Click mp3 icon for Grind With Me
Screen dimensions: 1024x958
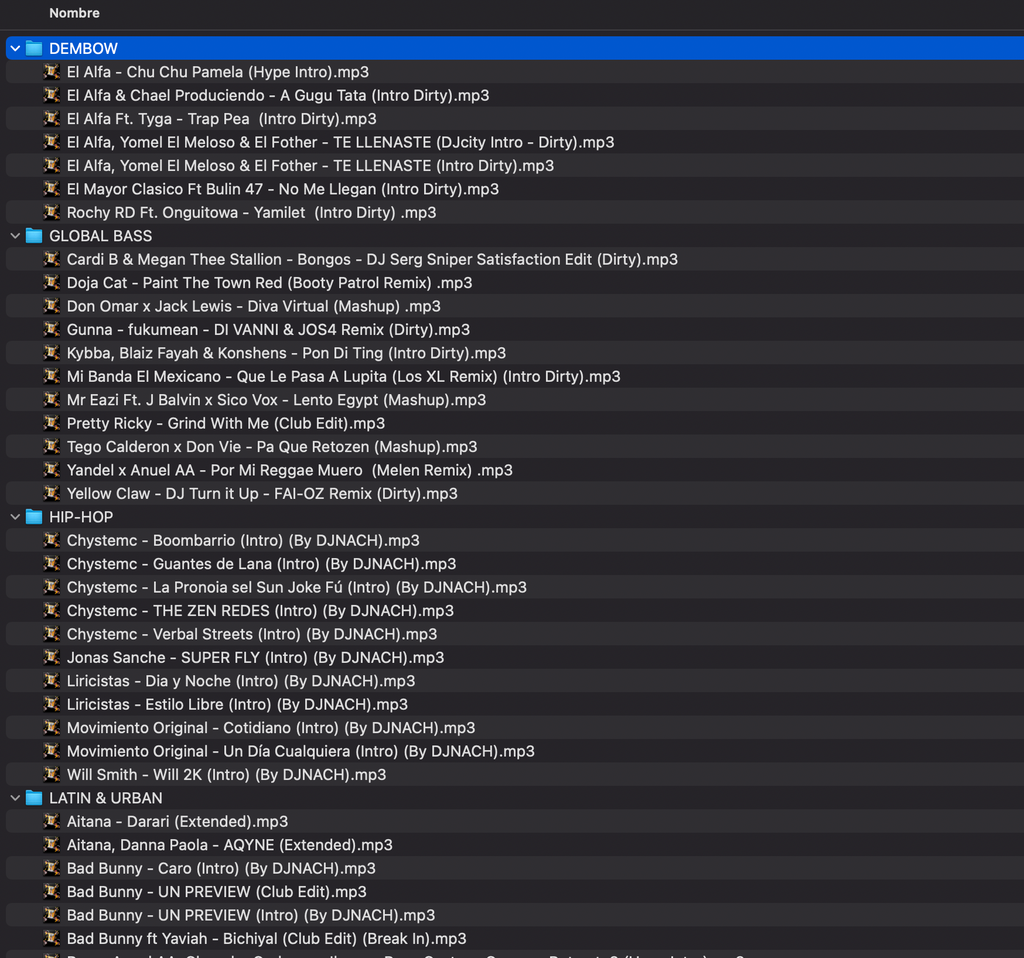click(x=52, y=423)
